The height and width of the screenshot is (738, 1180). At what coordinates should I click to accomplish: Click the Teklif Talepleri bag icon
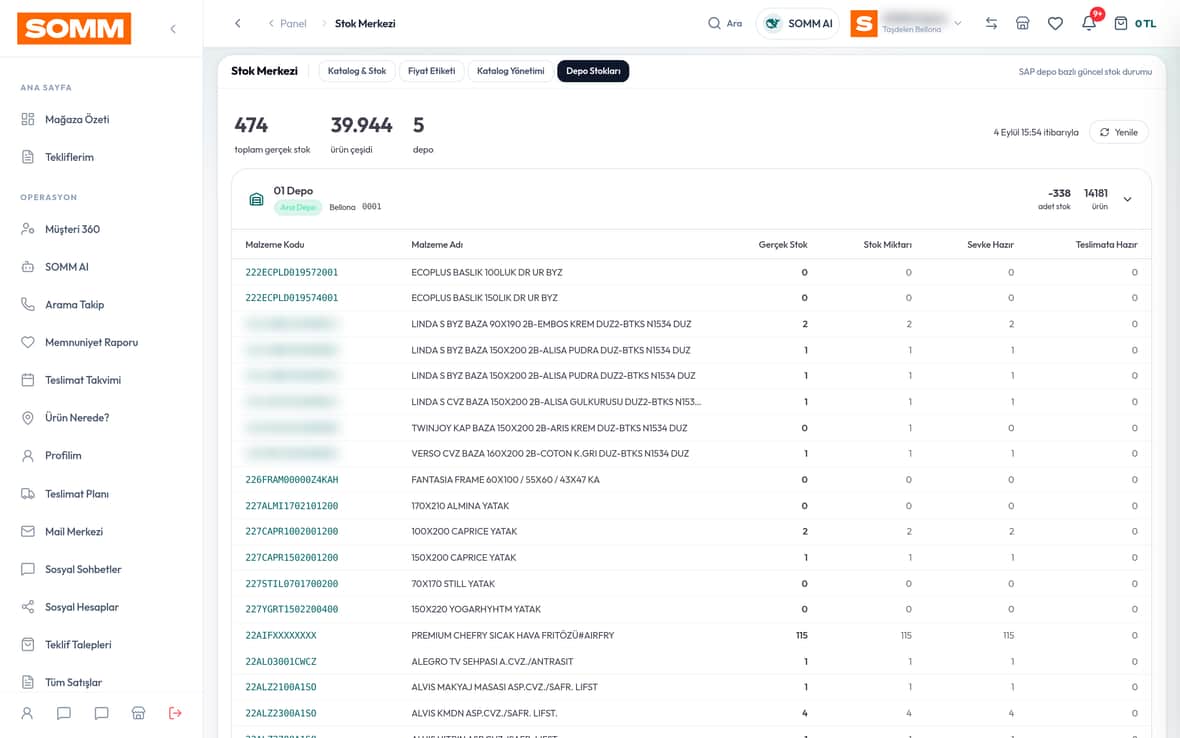pos(28,645)
